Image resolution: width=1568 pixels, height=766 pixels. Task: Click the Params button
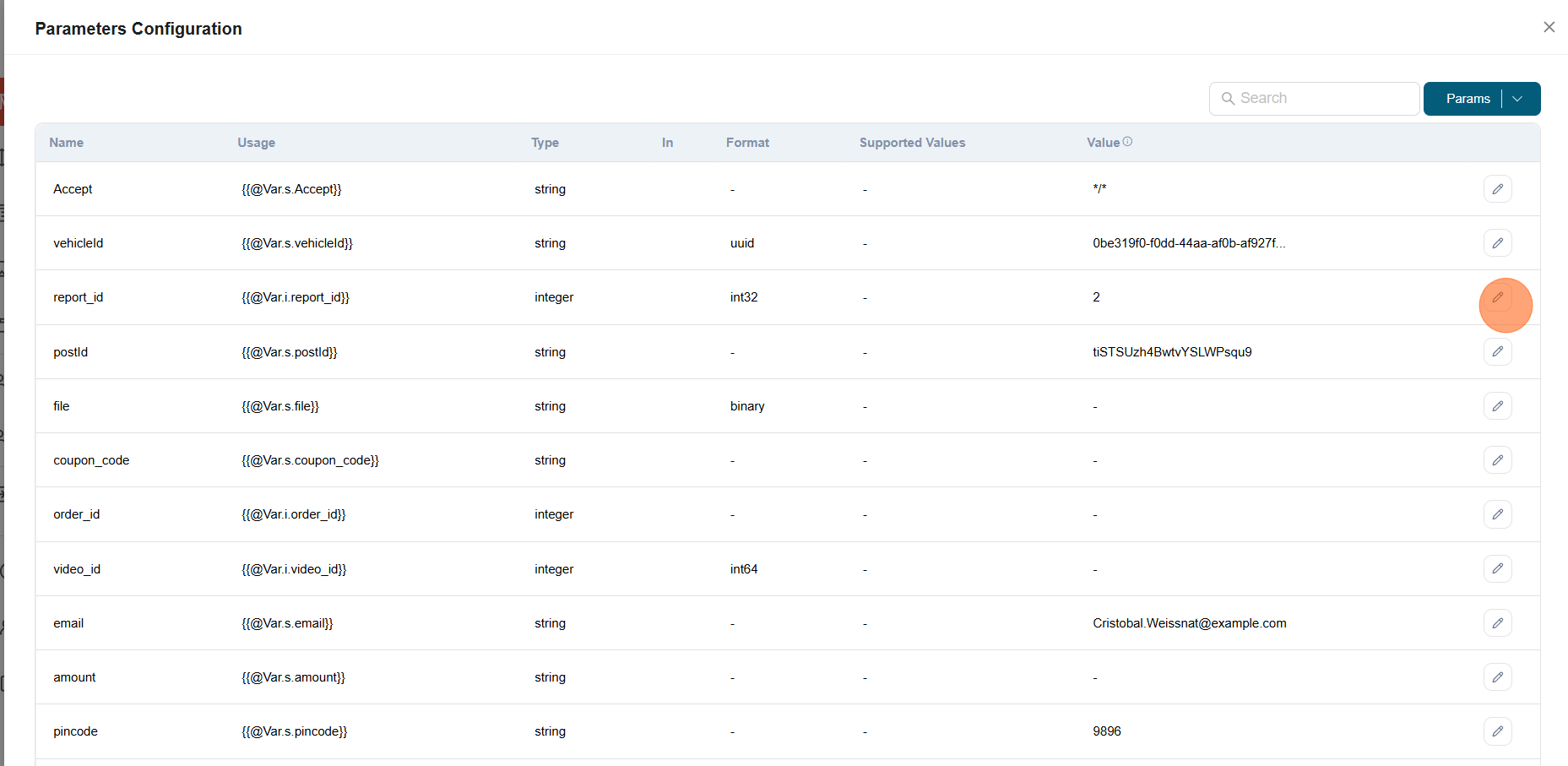[x=1468, y=99]
